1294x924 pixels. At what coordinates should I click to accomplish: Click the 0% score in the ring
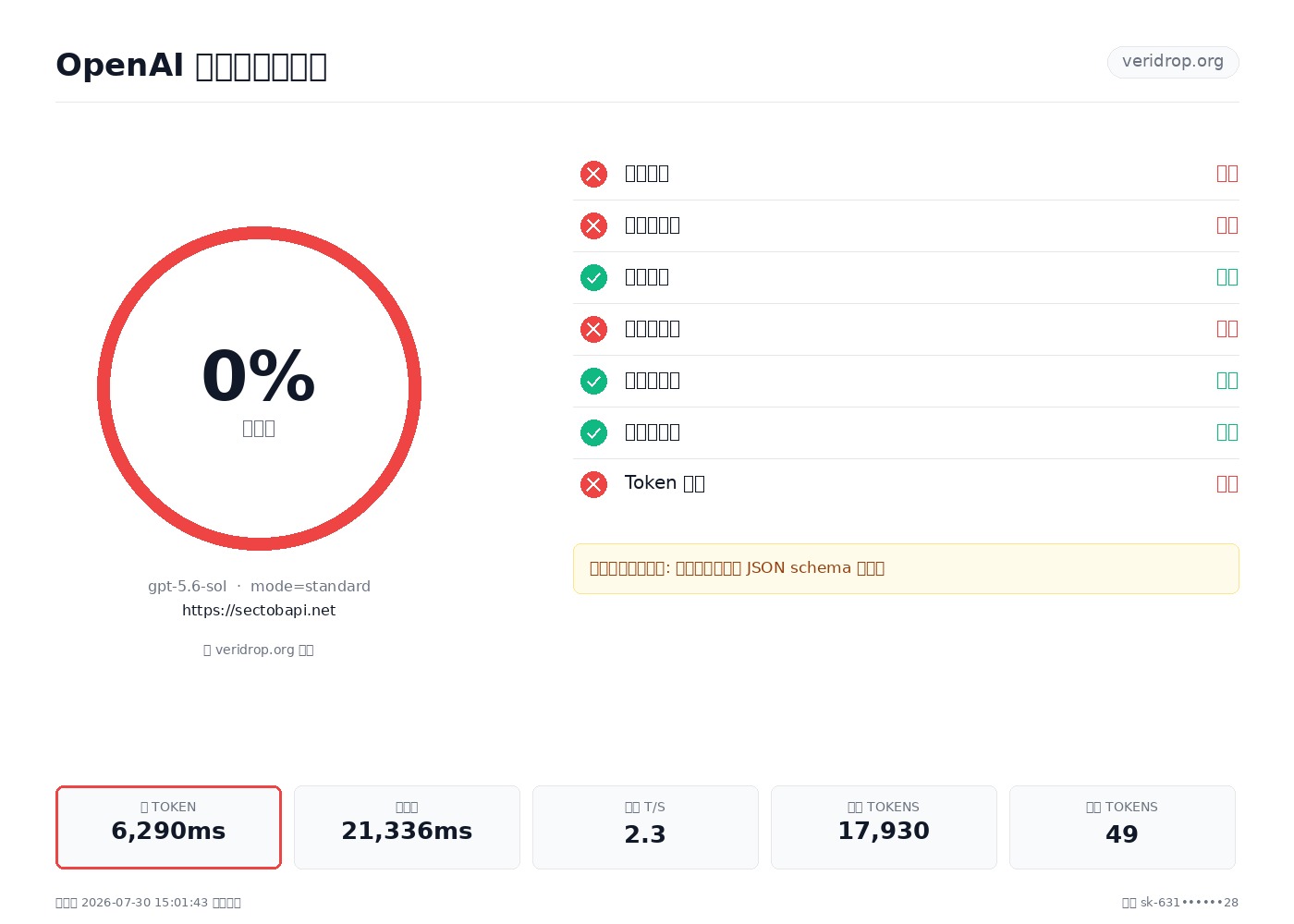click(259, 376)
